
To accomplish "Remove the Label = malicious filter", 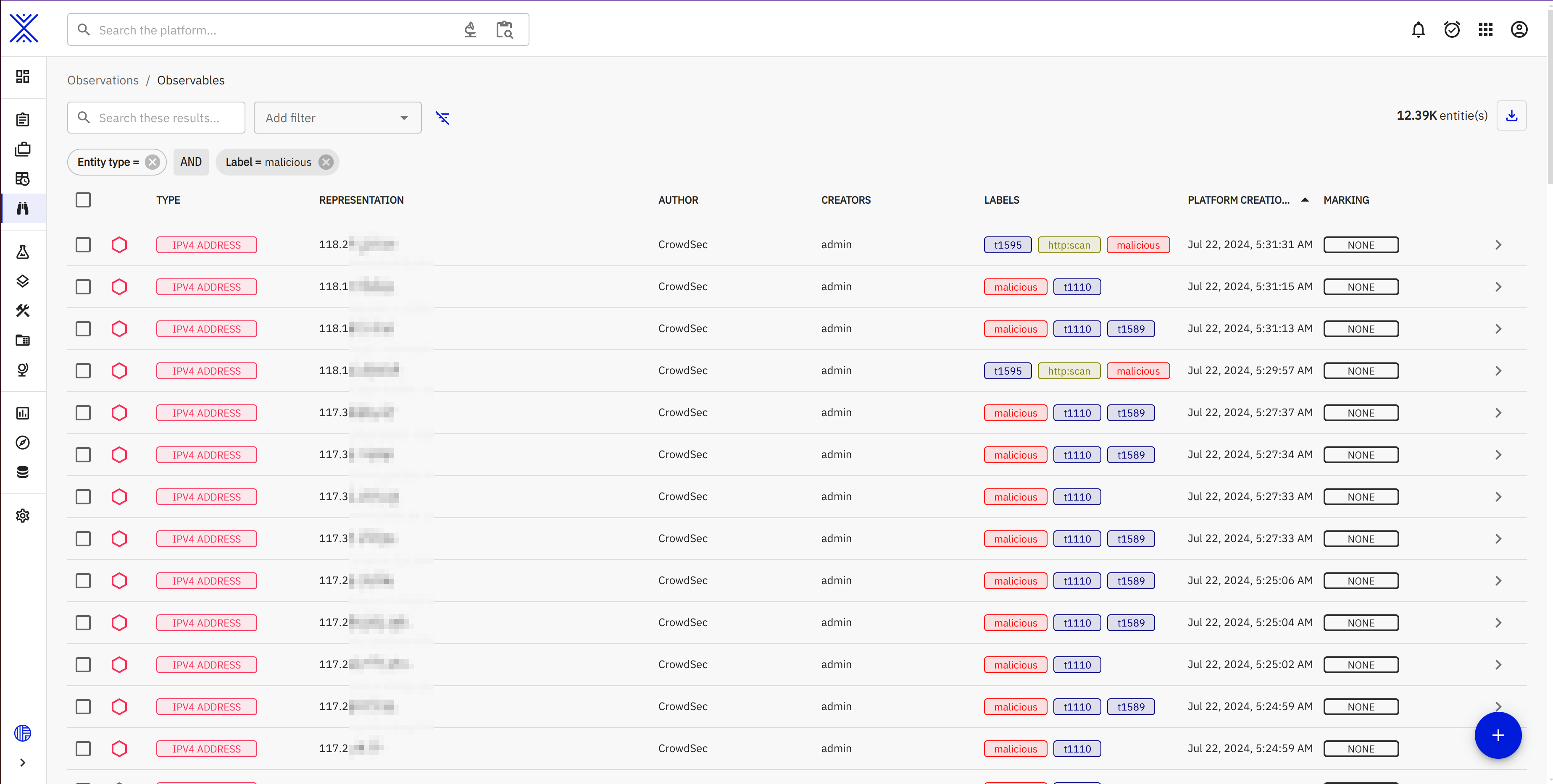I will (326, 162).
